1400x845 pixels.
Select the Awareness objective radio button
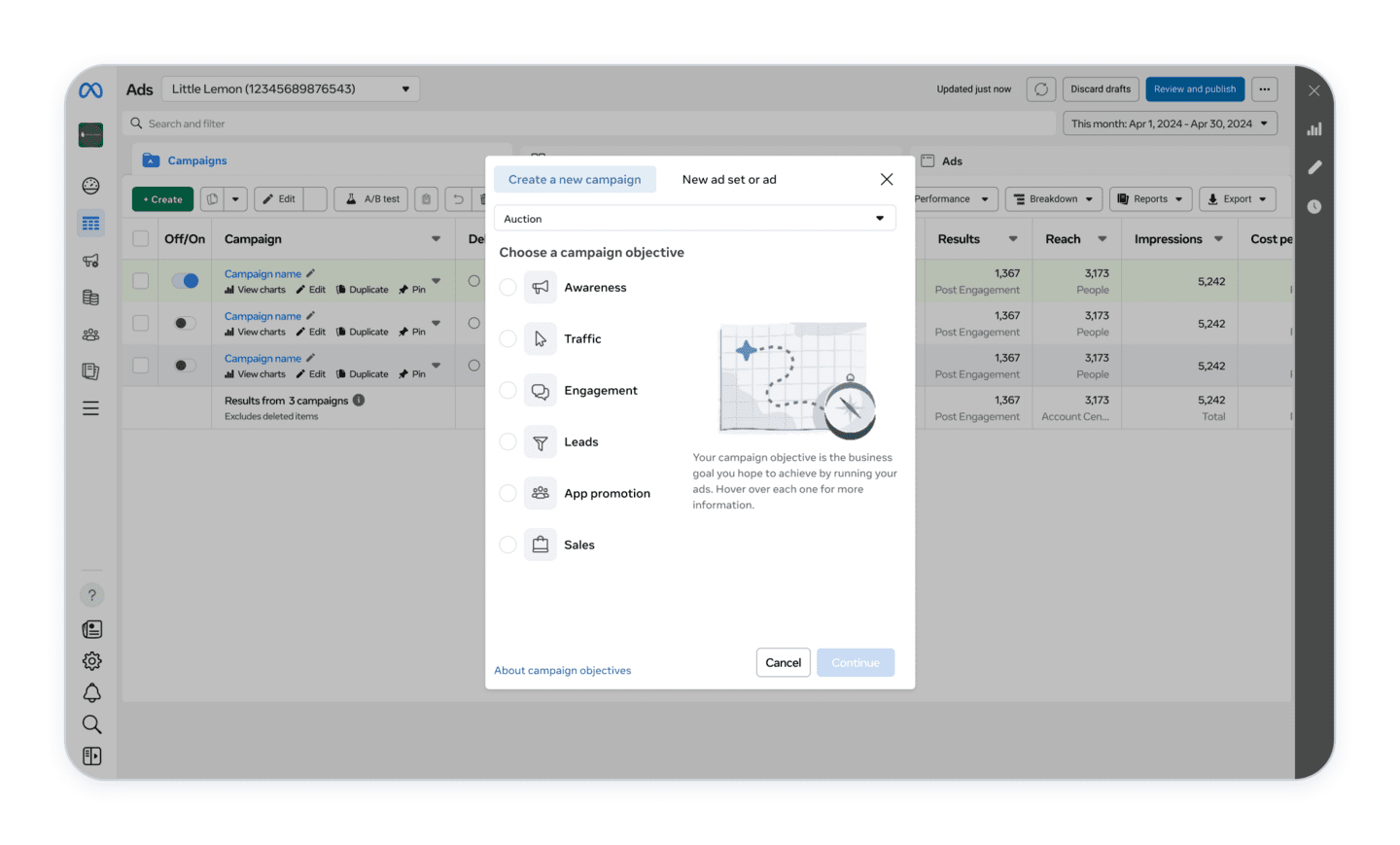pos(507,288)
